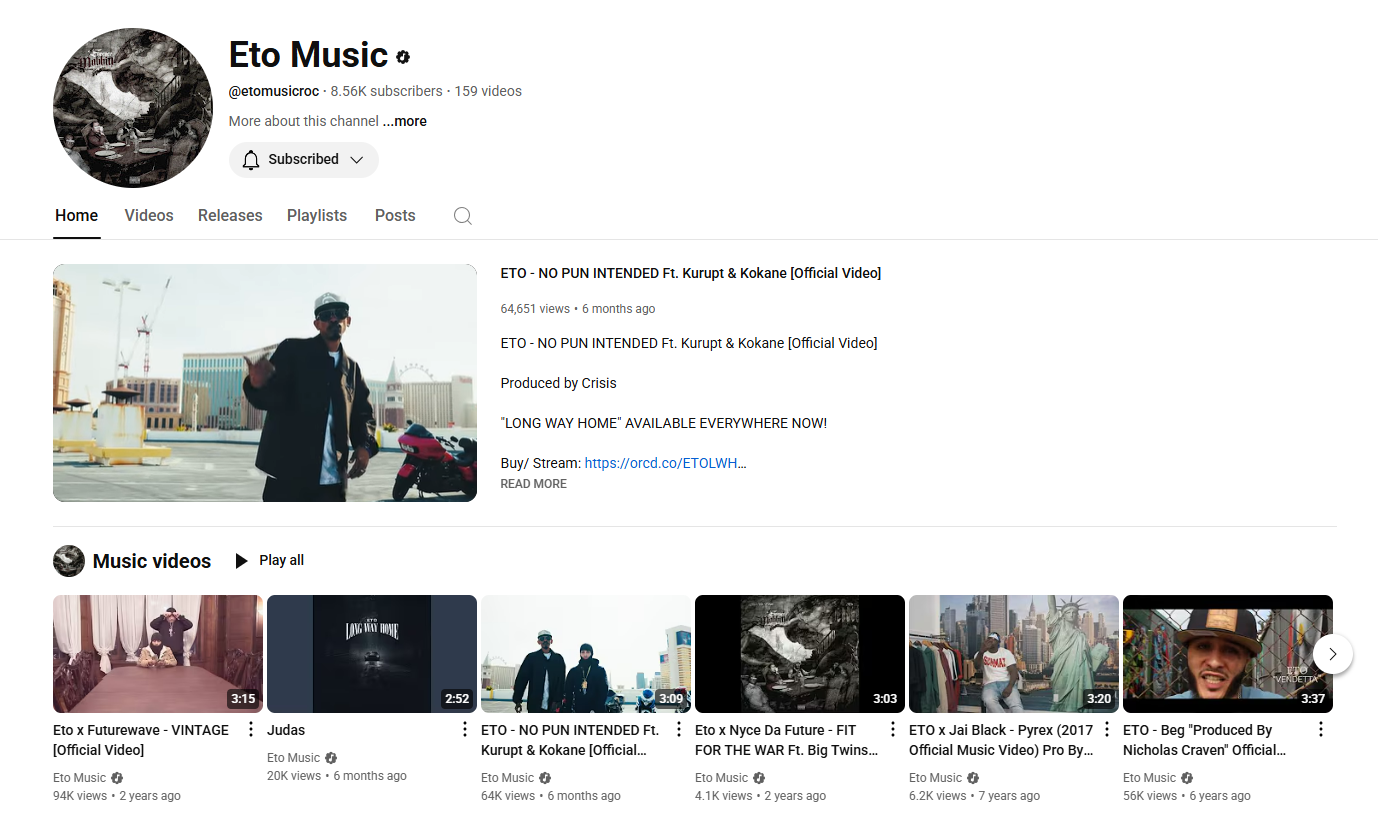Go to the Posts tab
Image resolution: width=1378 pixels, height=823 pixels.
(x=395, y=216)
